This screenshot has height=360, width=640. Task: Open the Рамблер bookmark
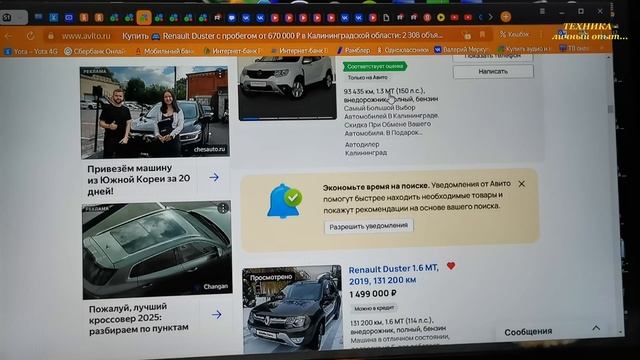click(x=353, y=50)
